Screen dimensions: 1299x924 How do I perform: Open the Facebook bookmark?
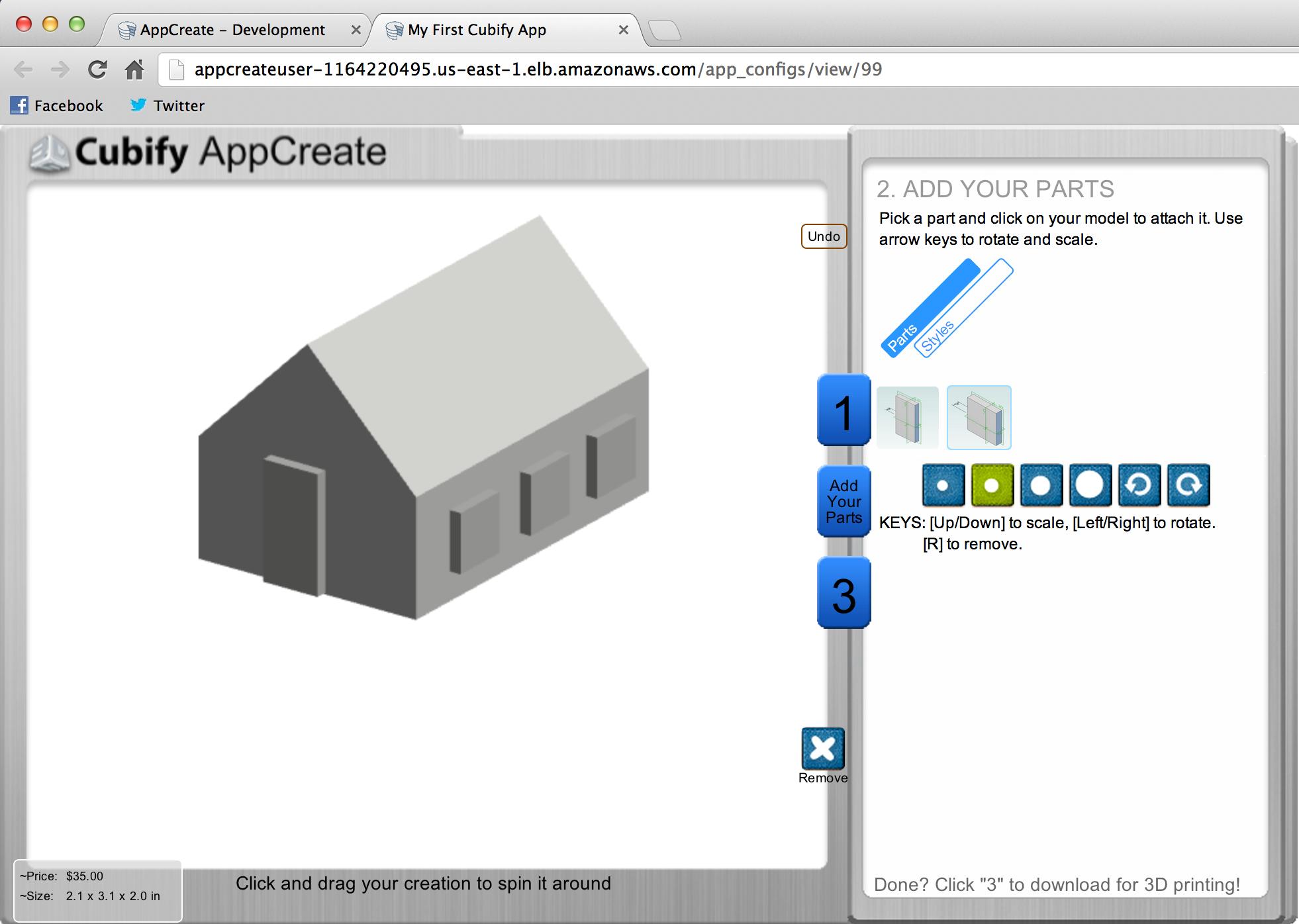(x=57, y=105)
